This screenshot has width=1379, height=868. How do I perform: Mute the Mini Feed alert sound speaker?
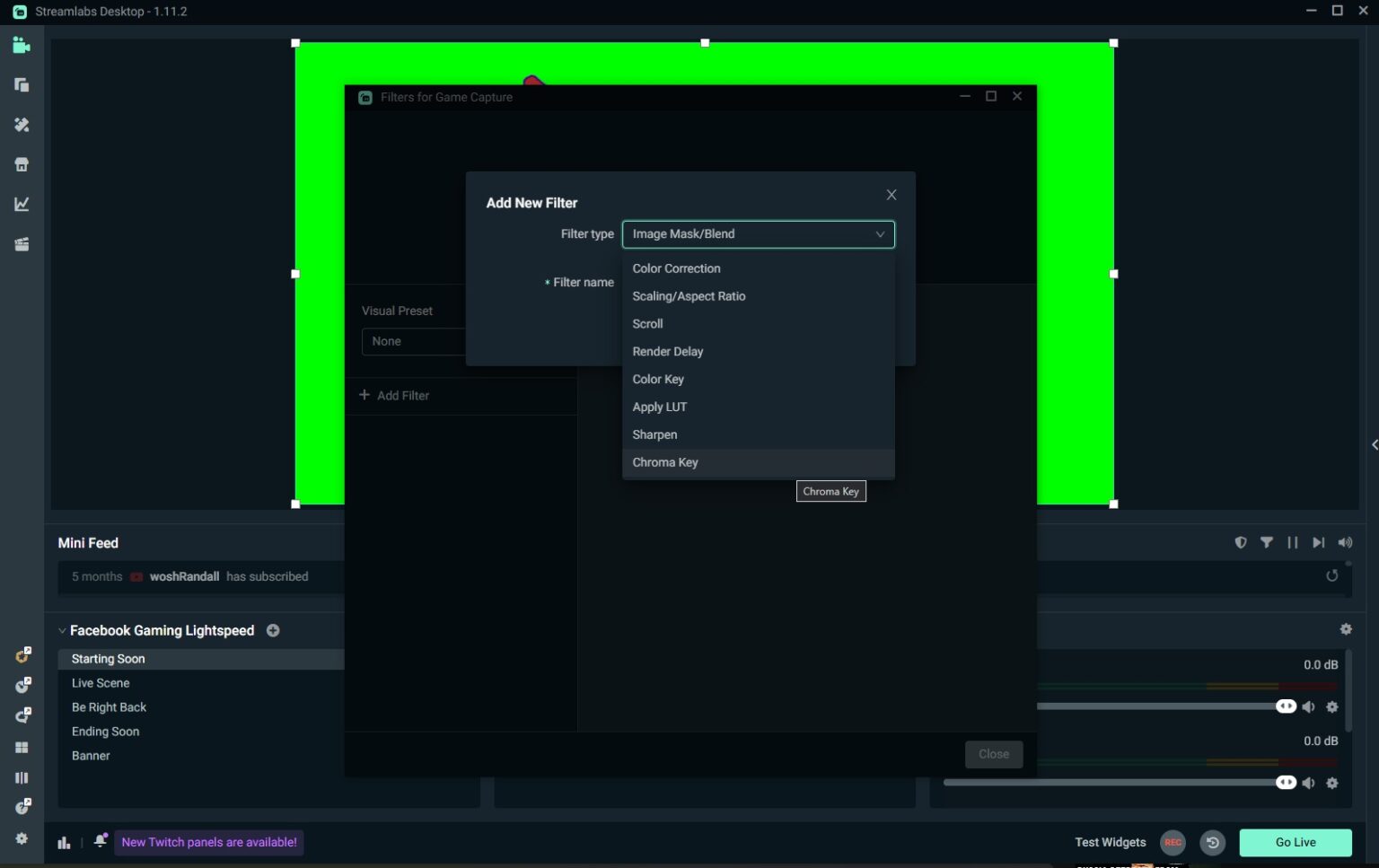coord(1344,542)
